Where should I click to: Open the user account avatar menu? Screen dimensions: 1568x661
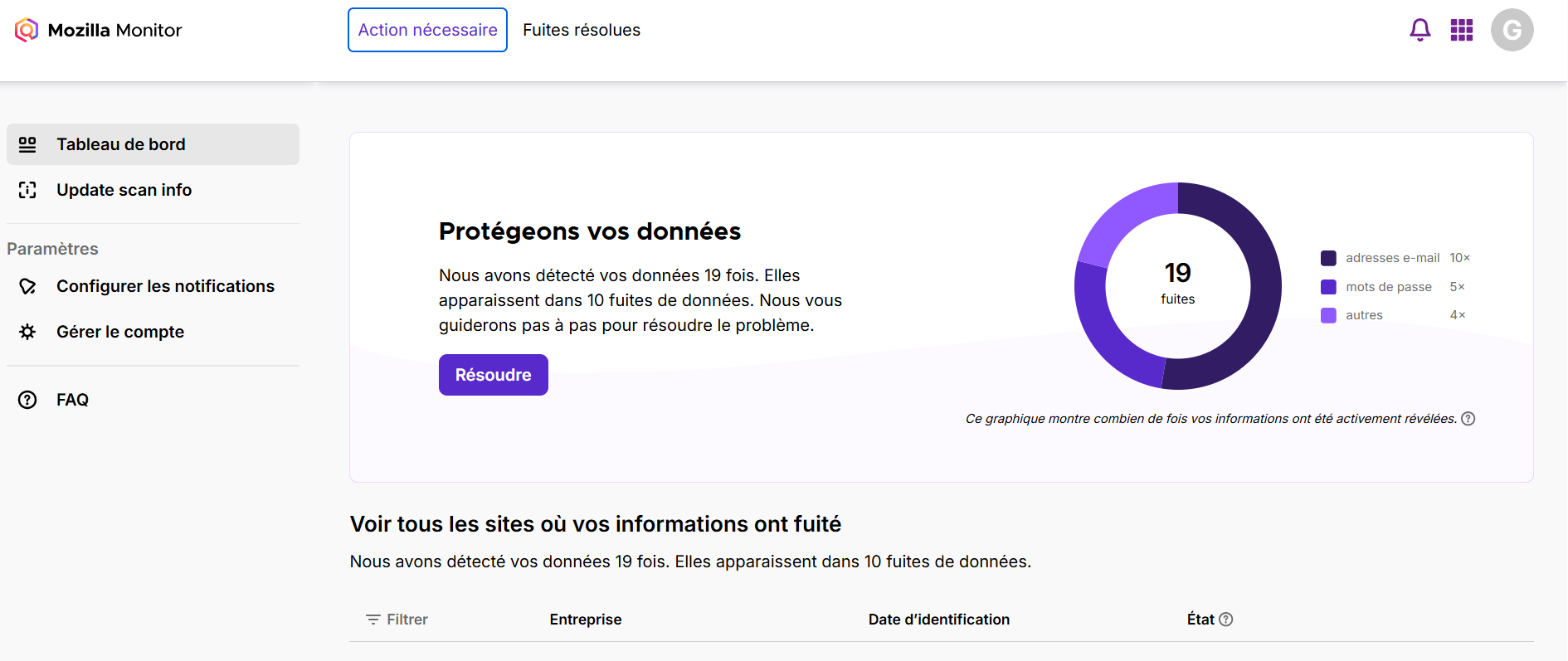click(1512, 30)
